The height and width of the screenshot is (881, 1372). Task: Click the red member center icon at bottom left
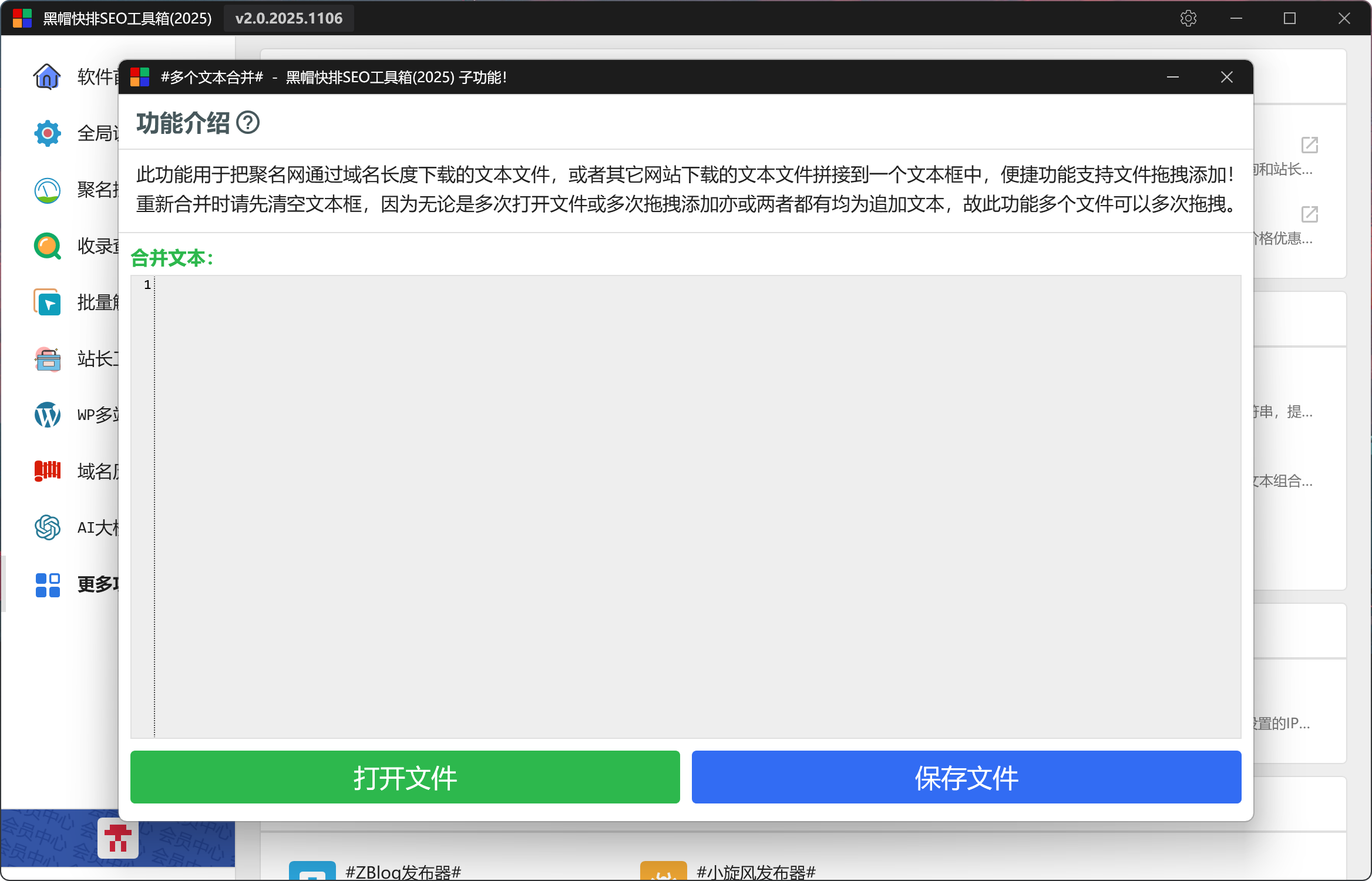[118, 838]
